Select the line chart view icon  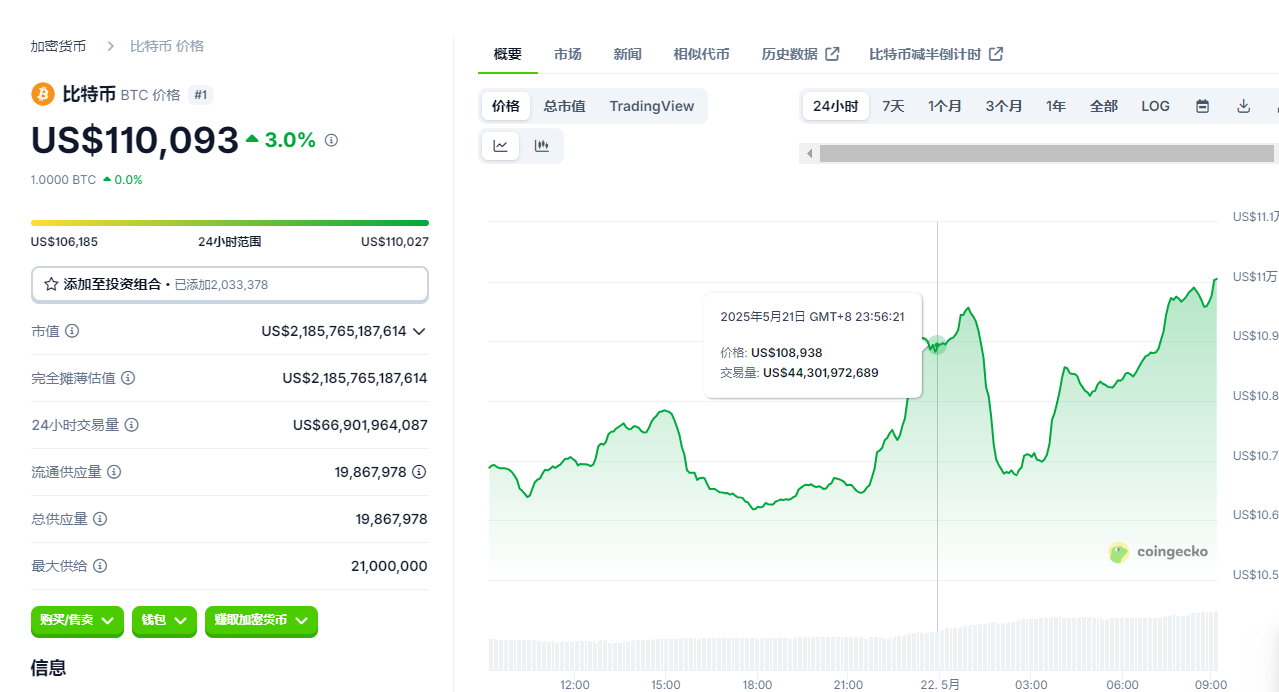(500, 146)
